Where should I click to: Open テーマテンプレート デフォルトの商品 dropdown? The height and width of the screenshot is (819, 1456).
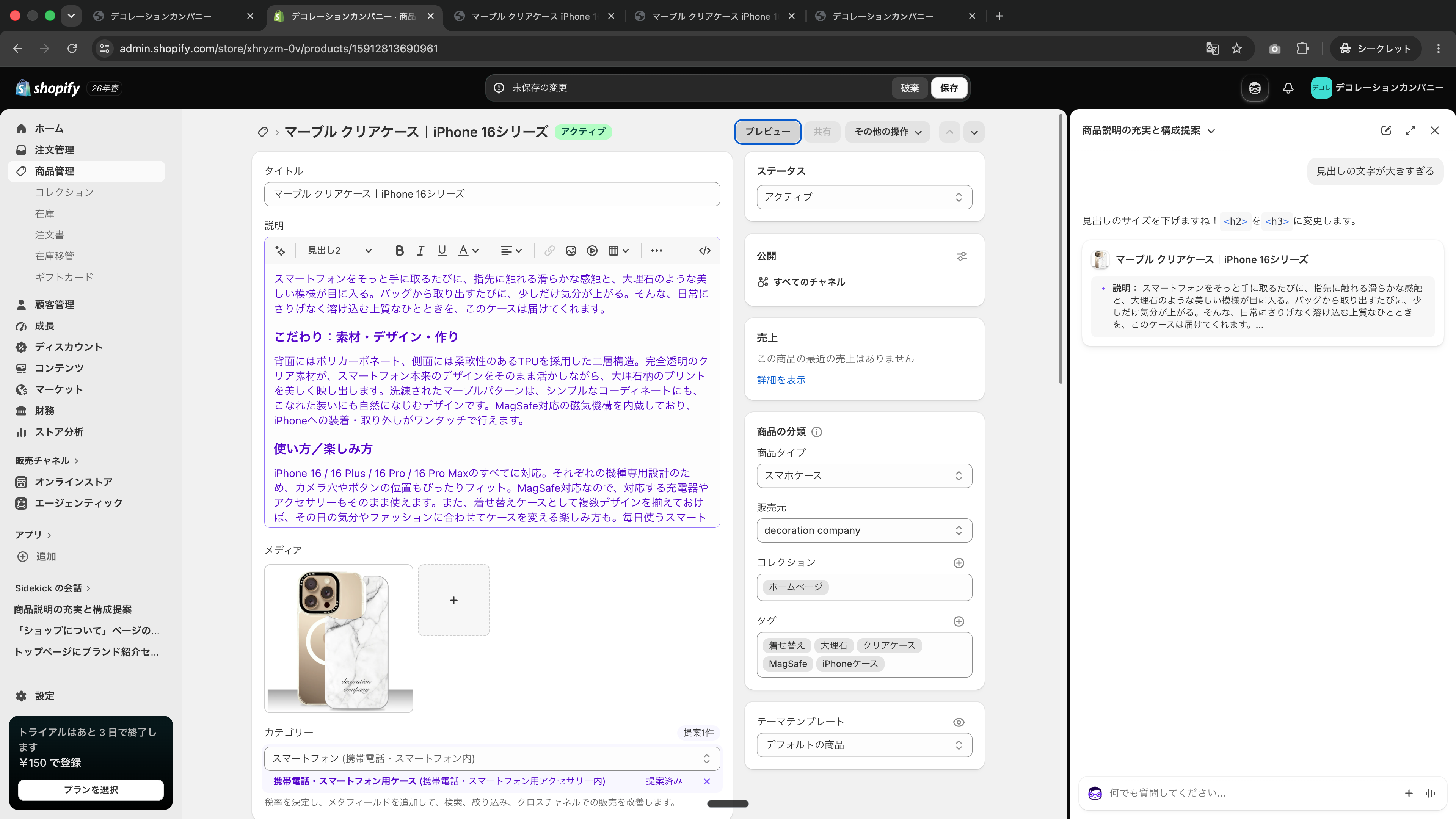(864, 745)
